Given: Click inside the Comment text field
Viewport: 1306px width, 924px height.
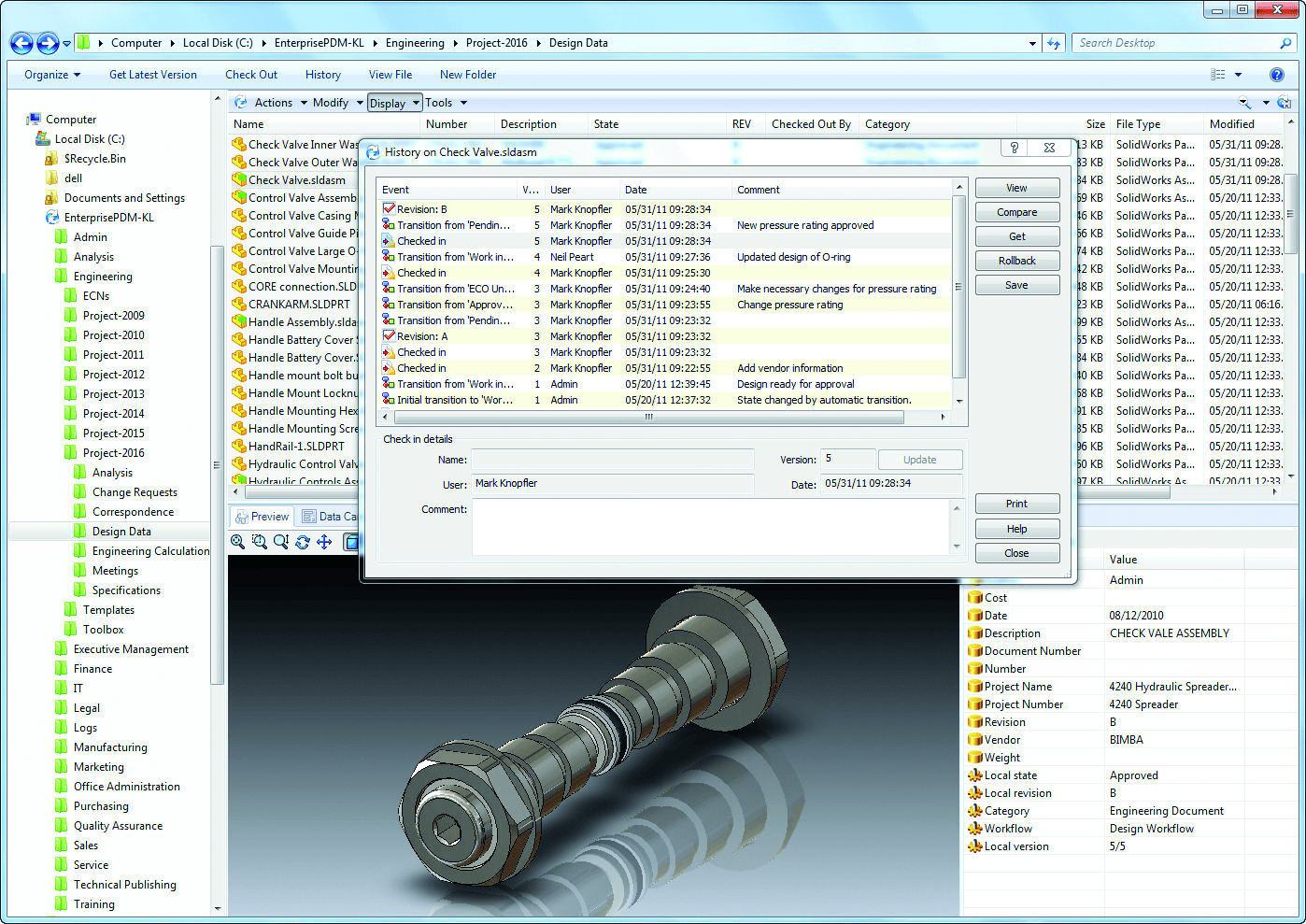Looking at the screenshot, I should (x=710, y=527).
